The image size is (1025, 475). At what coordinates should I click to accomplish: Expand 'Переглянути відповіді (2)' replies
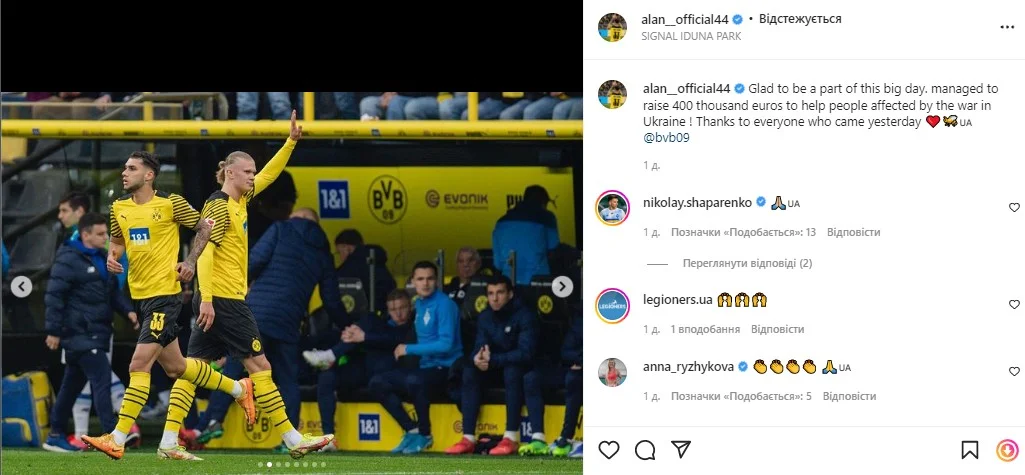tap(747, 263)
